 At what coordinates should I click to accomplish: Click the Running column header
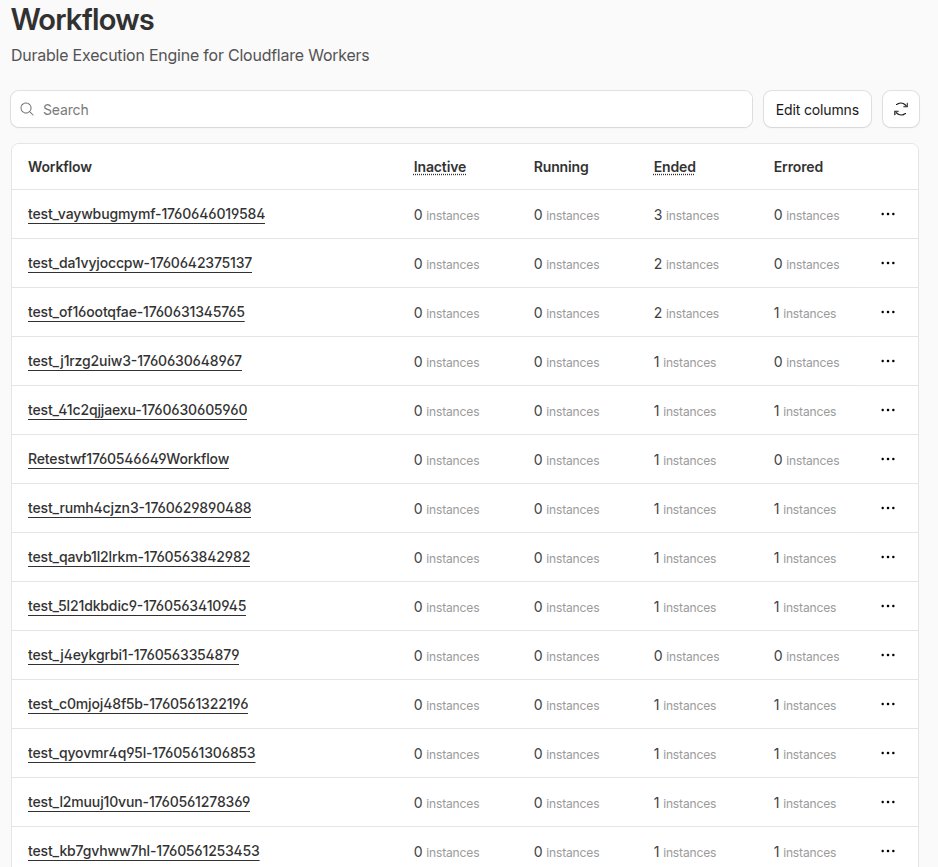[561, 167]
